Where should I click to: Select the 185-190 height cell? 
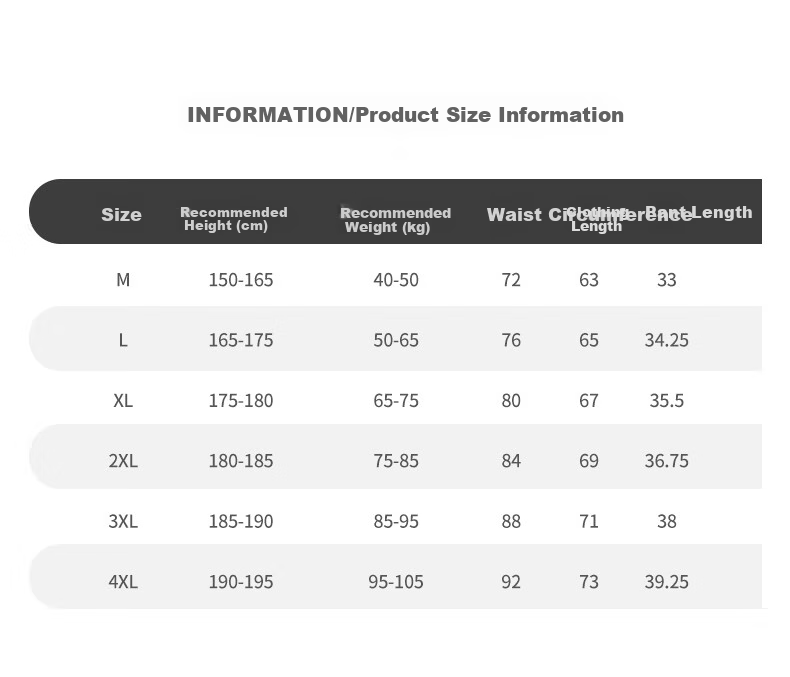tap(241, 521)
